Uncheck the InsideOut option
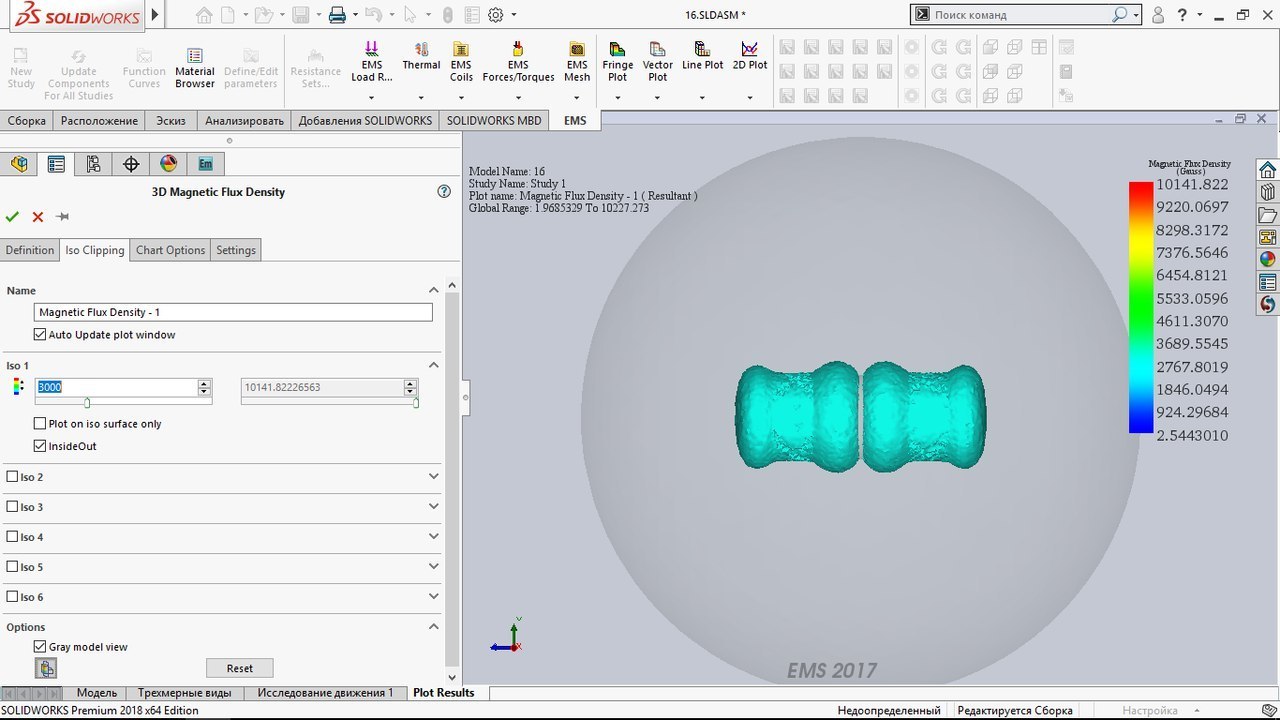The height and width of the screenshot is (720, 1280). 40,446
